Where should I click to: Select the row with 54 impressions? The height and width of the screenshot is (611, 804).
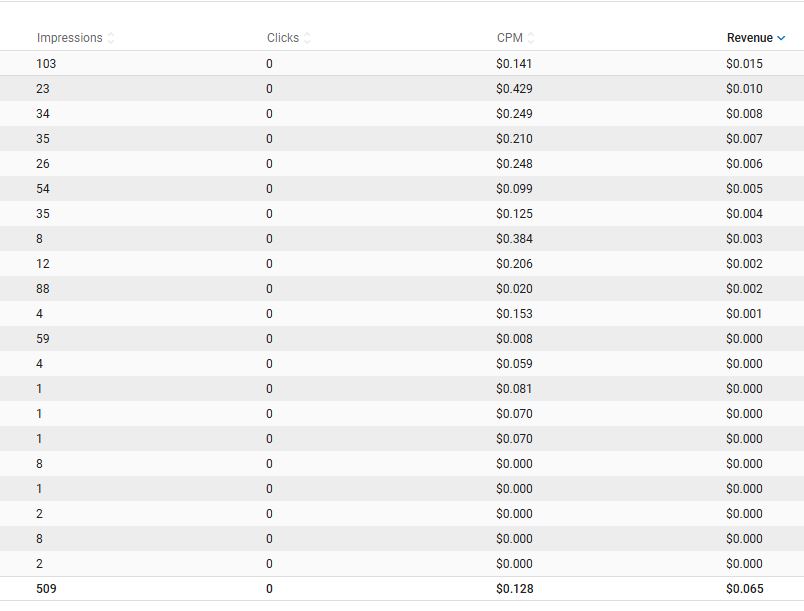coord(43,189)
